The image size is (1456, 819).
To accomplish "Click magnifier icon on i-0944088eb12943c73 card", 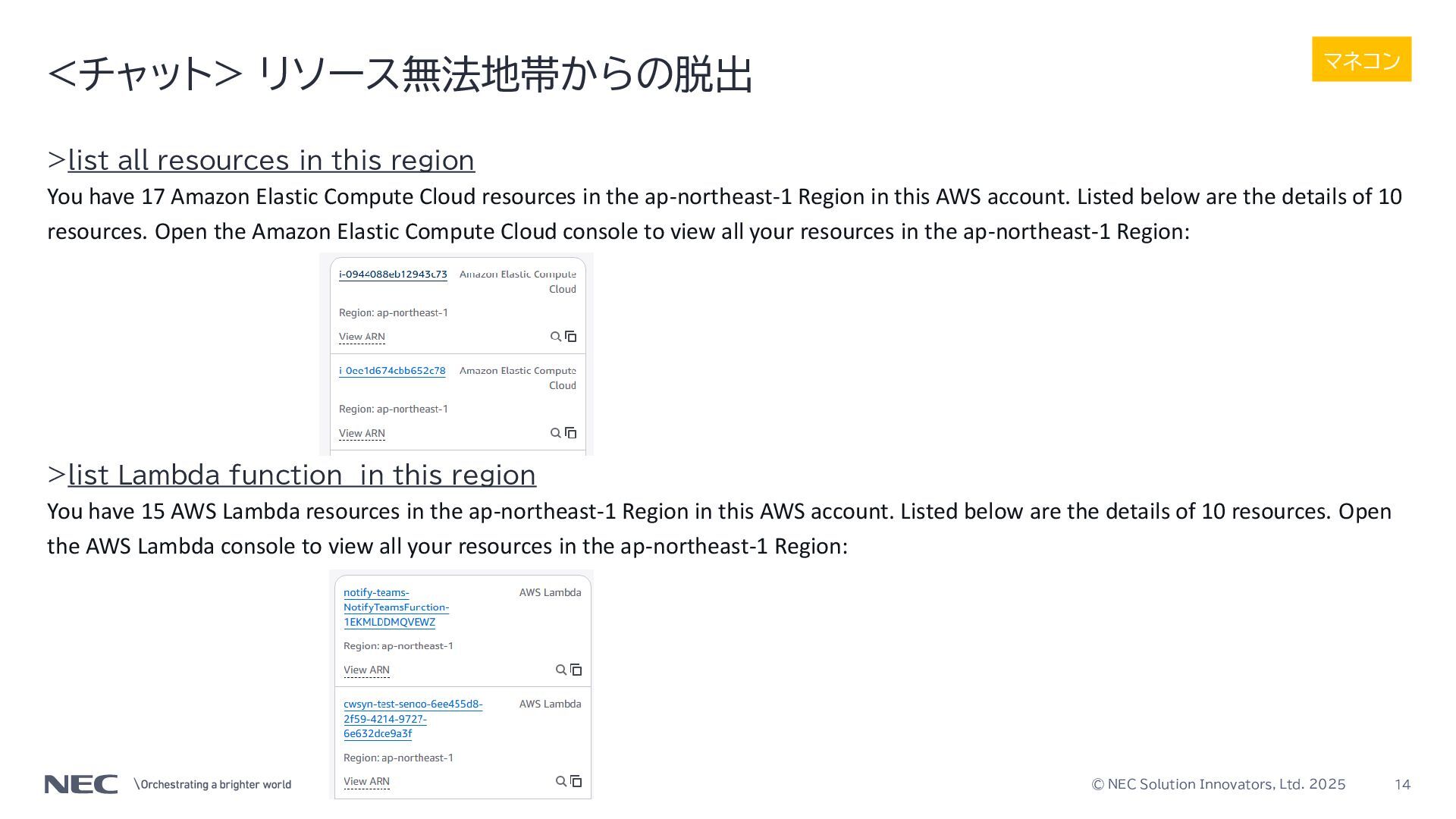I will (x=556, y=337).
